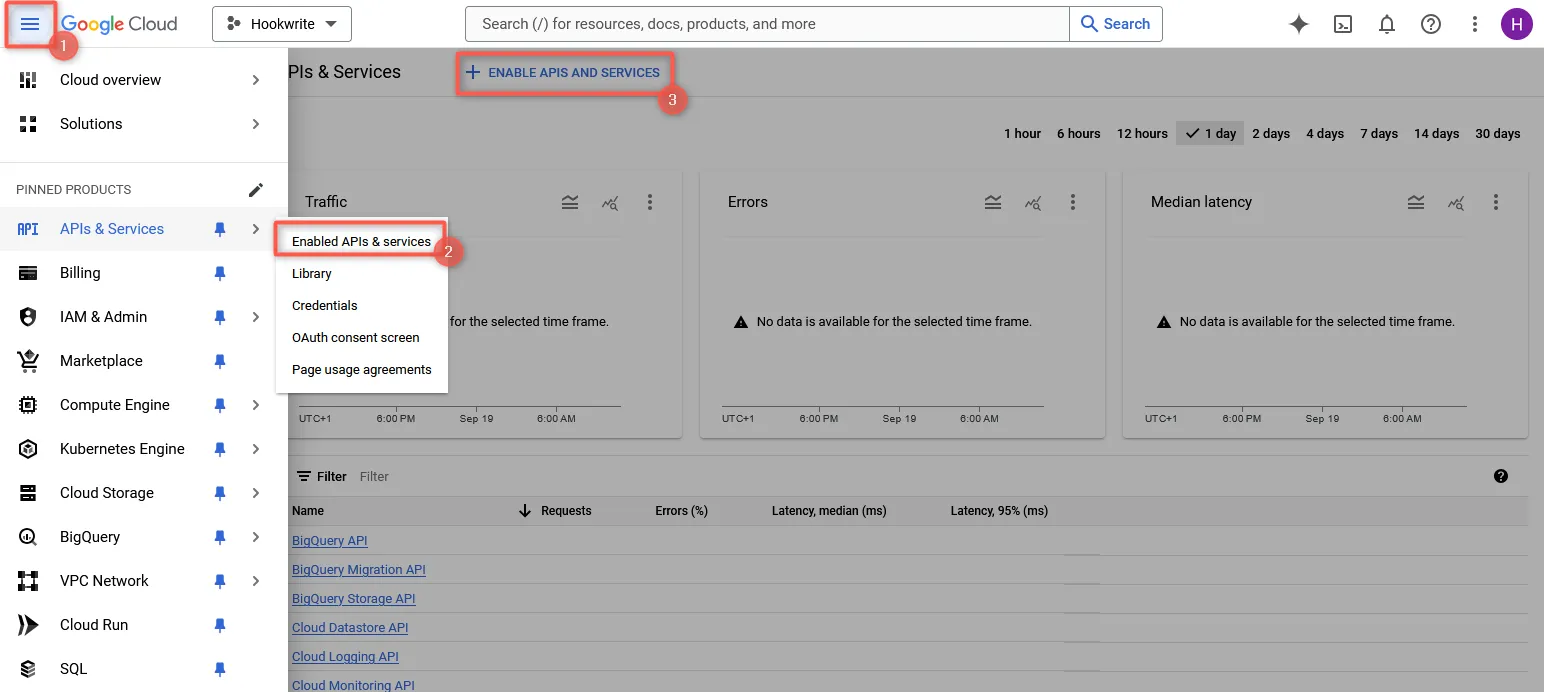Click the SQL database icon
The height and width of the screenshot is (692, 1544).
pyautogui.click(x=28, y=669)
